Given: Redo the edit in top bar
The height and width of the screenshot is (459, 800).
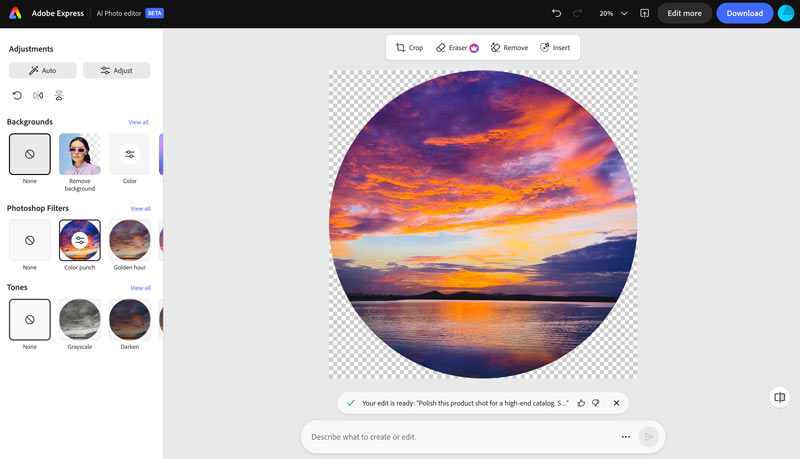Looking at the screenshot, I should pyautogui.click(x=577, y=13).
